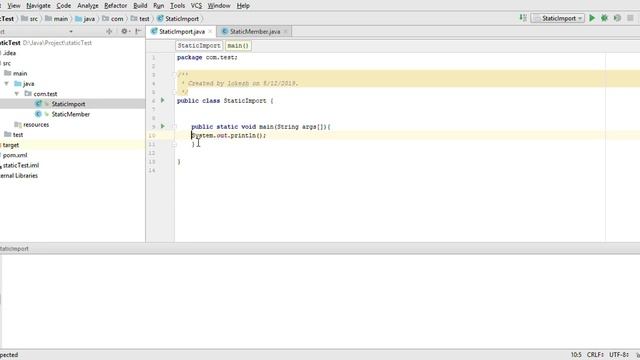Select the .idea folder

(x=9, y=53)
